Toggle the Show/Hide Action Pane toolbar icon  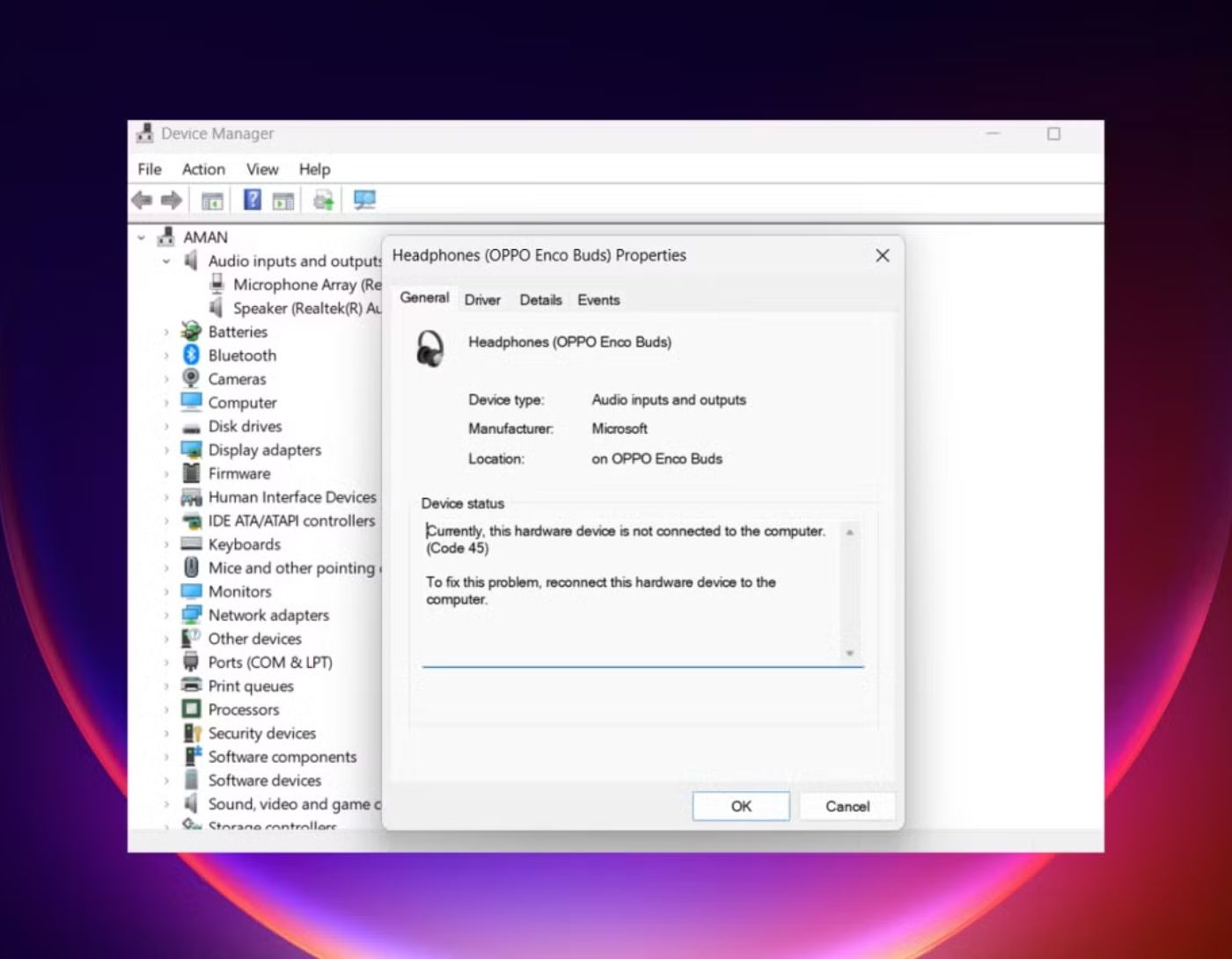point(283,201)
